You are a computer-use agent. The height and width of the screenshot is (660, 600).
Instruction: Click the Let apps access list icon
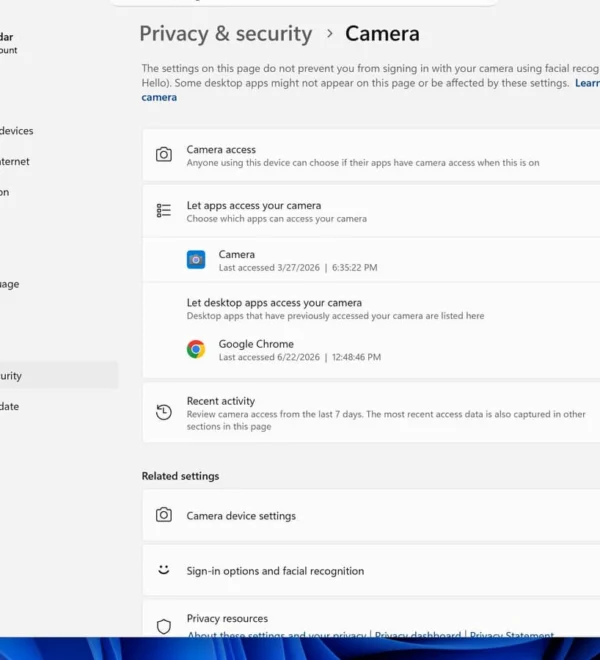coord(164,210)
